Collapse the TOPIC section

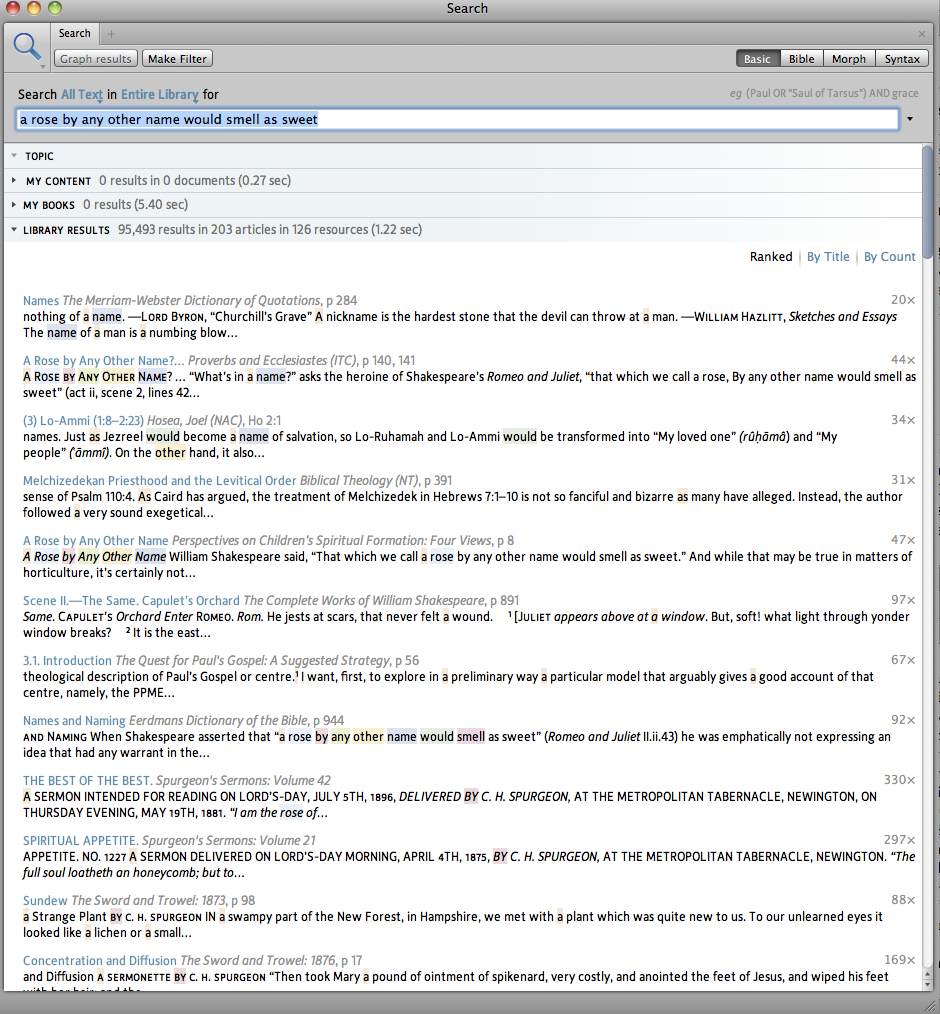[14, 156]
